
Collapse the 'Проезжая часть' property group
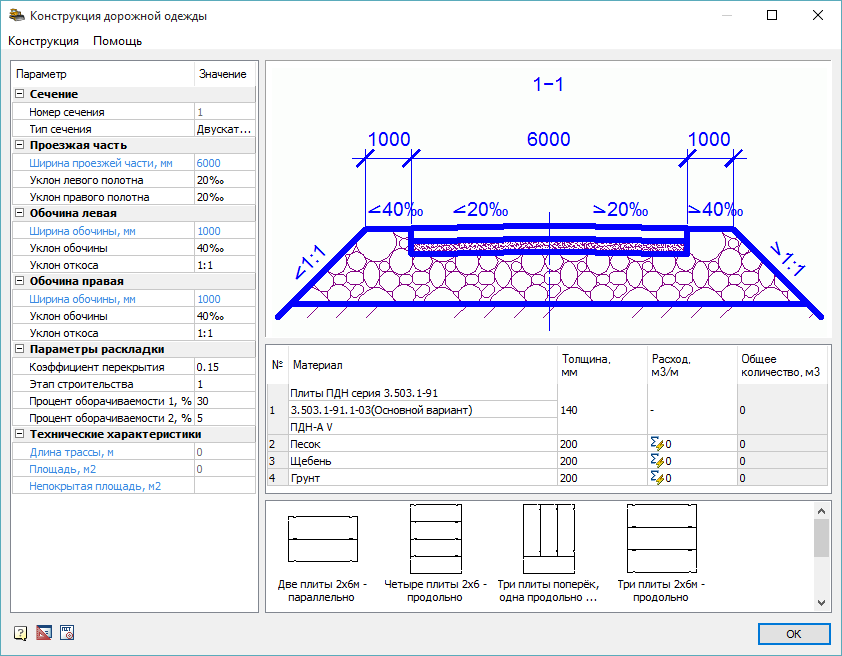click(19, 146)
